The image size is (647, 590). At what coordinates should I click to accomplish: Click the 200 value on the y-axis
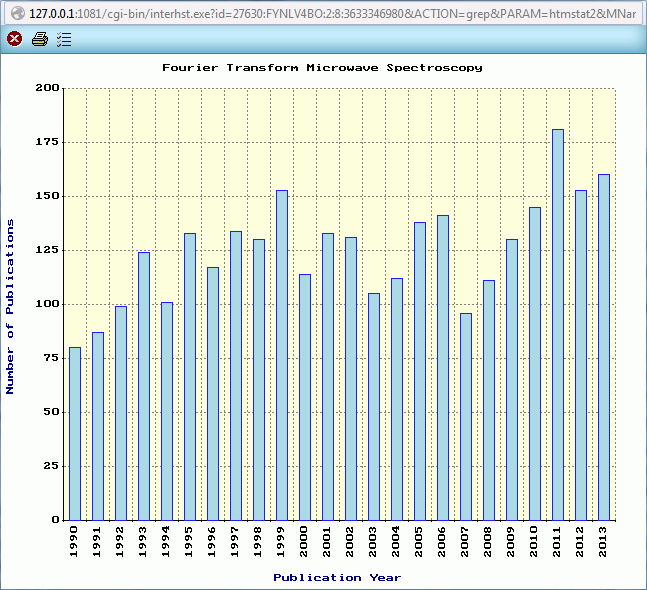click(x=47, y=88)
